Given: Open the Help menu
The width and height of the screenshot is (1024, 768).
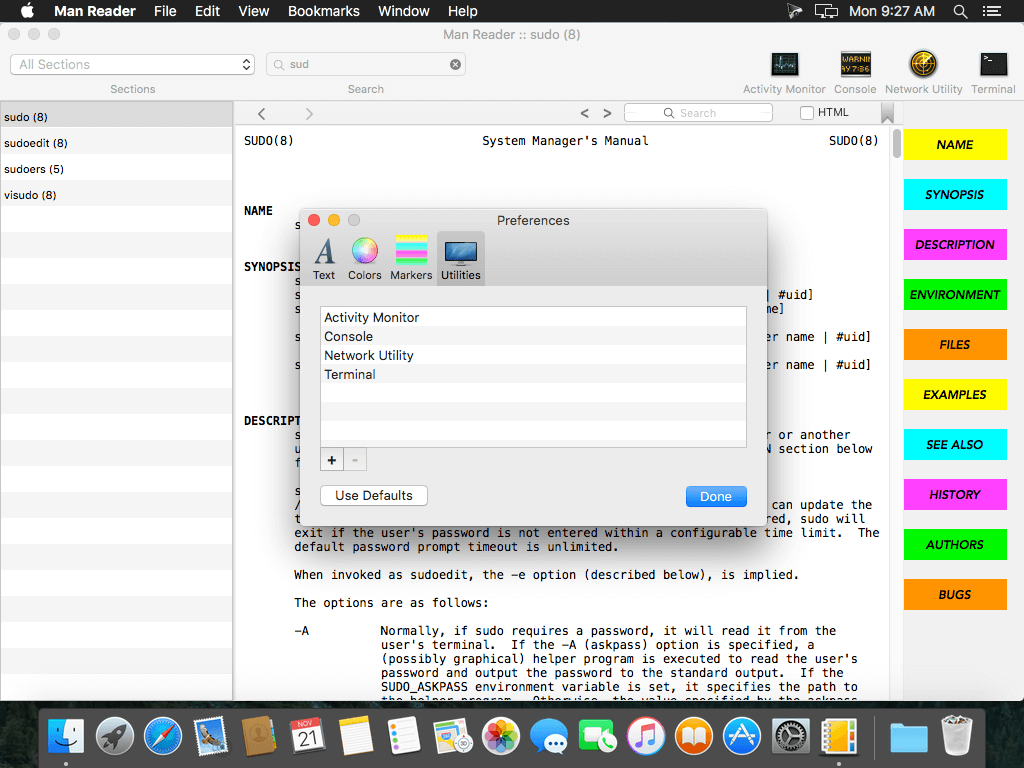Looking at the screenshot, I should coord(462,11).
